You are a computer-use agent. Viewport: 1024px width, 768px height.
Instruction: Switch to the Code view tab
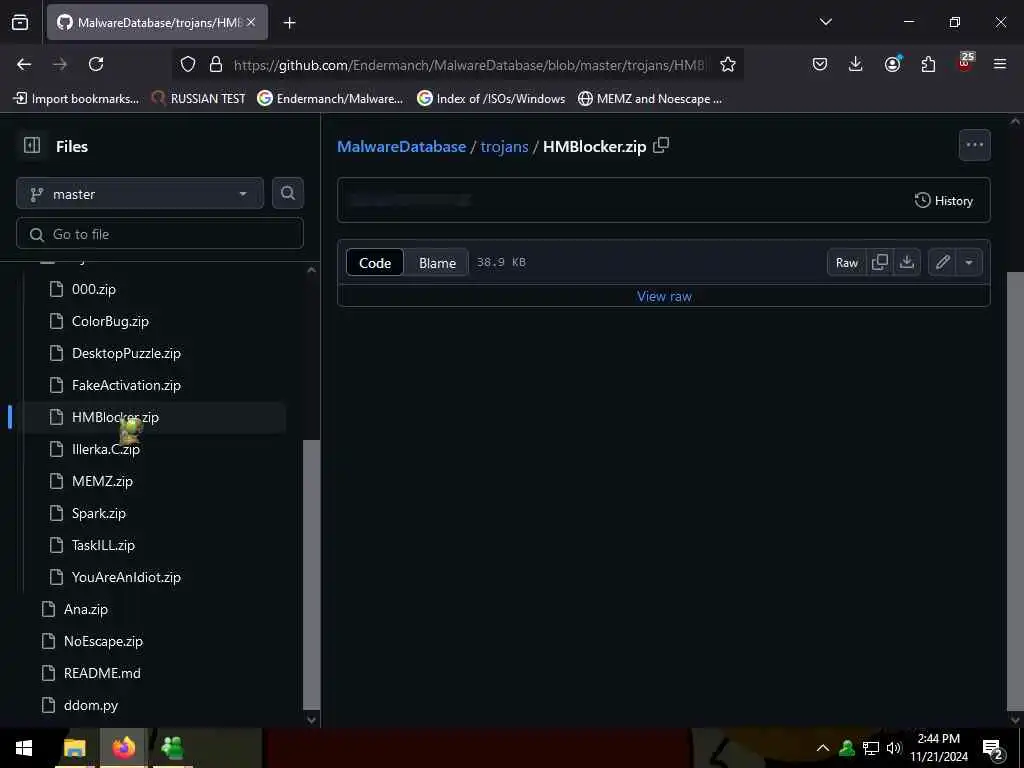click(x=375, y=263)
